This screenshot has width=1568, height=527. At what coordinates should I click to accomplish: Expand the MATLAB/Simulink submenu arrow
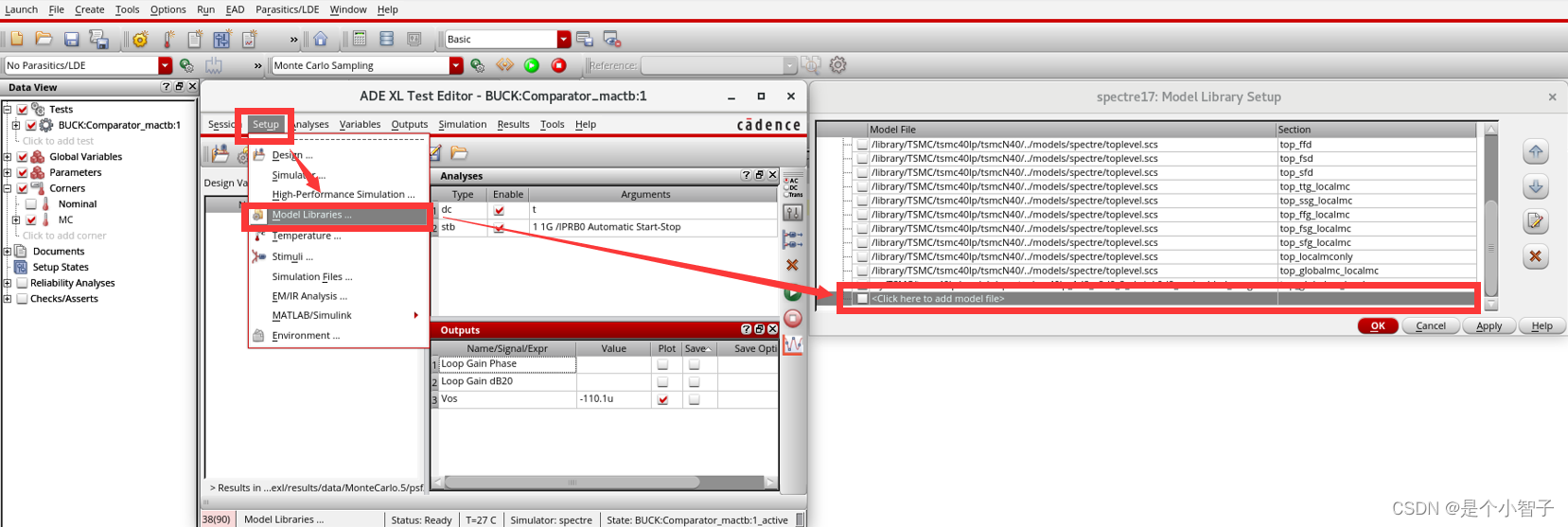pyautogui.click(x=415, y=315)
